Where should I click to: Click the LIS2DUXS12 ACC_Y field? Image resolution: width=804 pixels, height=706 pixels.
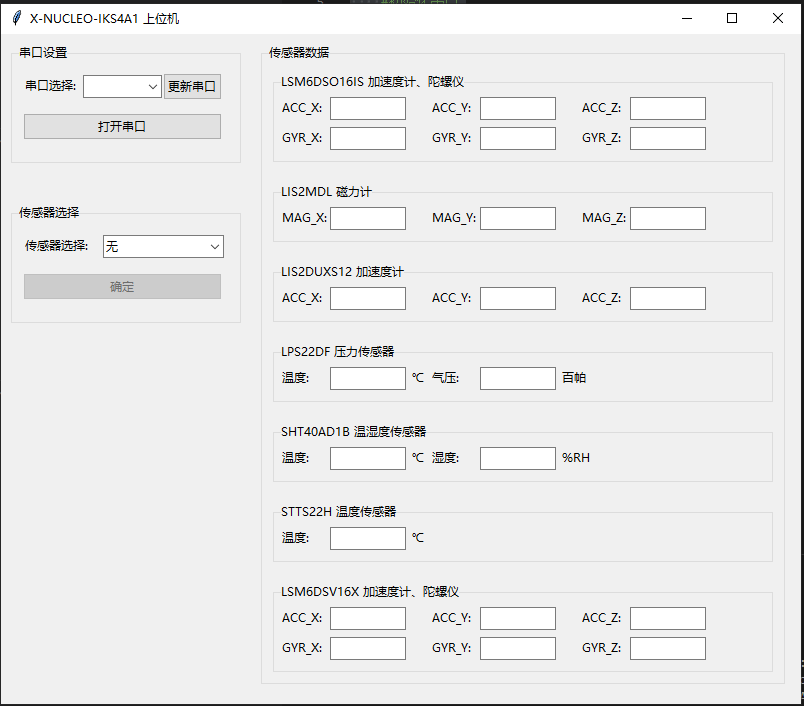pyautogui.click(x=517, y=299)
